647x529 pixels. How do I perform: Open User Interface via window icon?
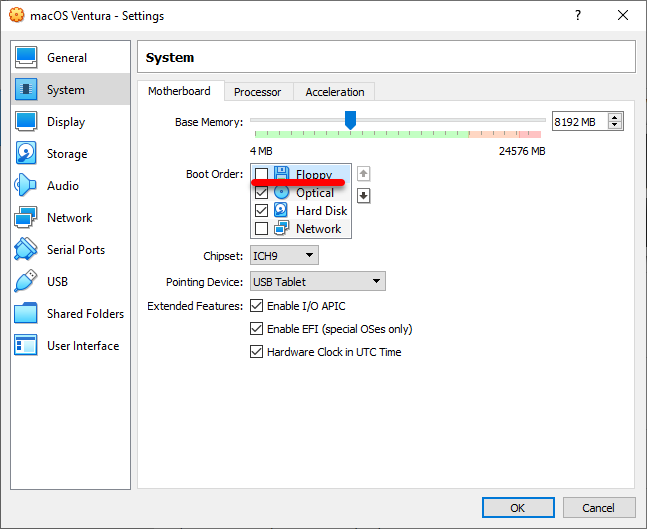(26, 345)
